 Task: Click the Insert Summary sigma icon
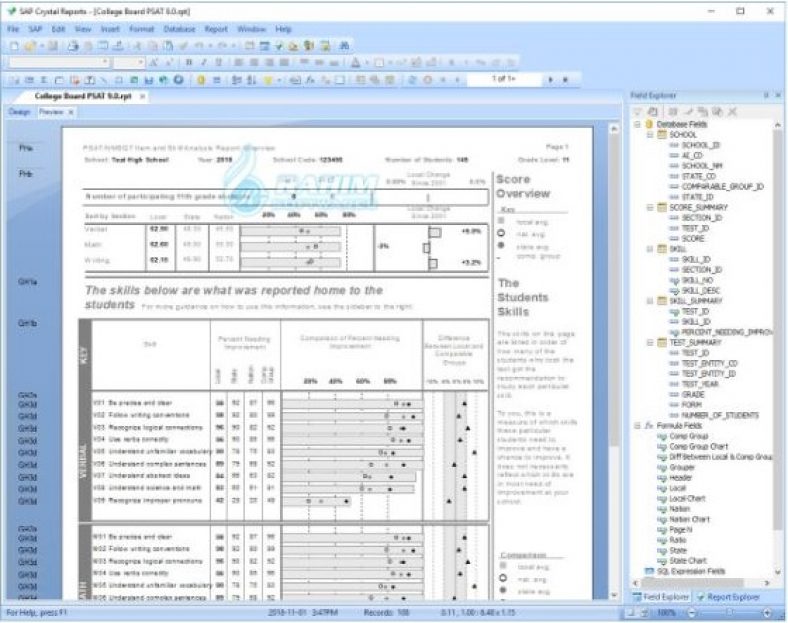click(44, 80)
